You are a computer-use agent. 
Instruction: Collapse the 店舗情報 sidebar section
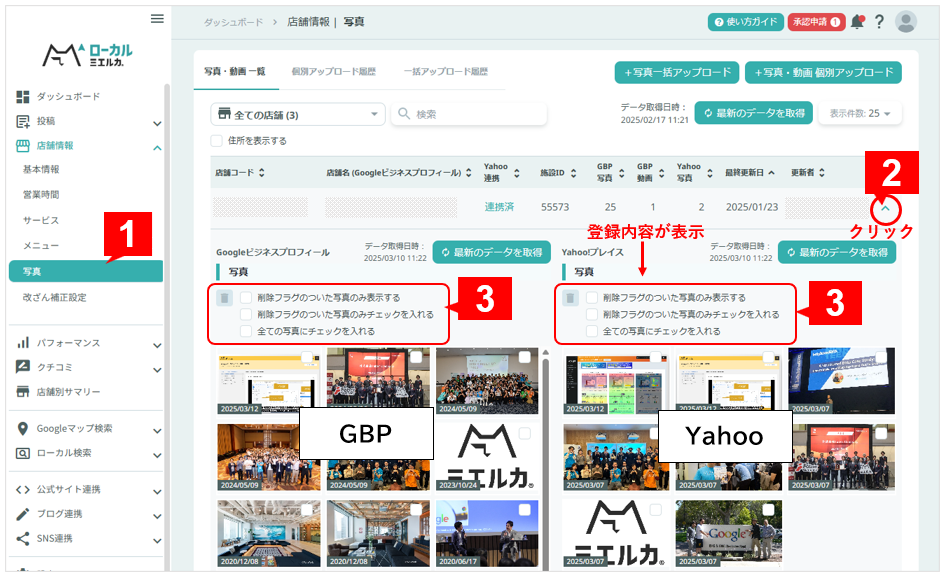[x=157, y=148]
